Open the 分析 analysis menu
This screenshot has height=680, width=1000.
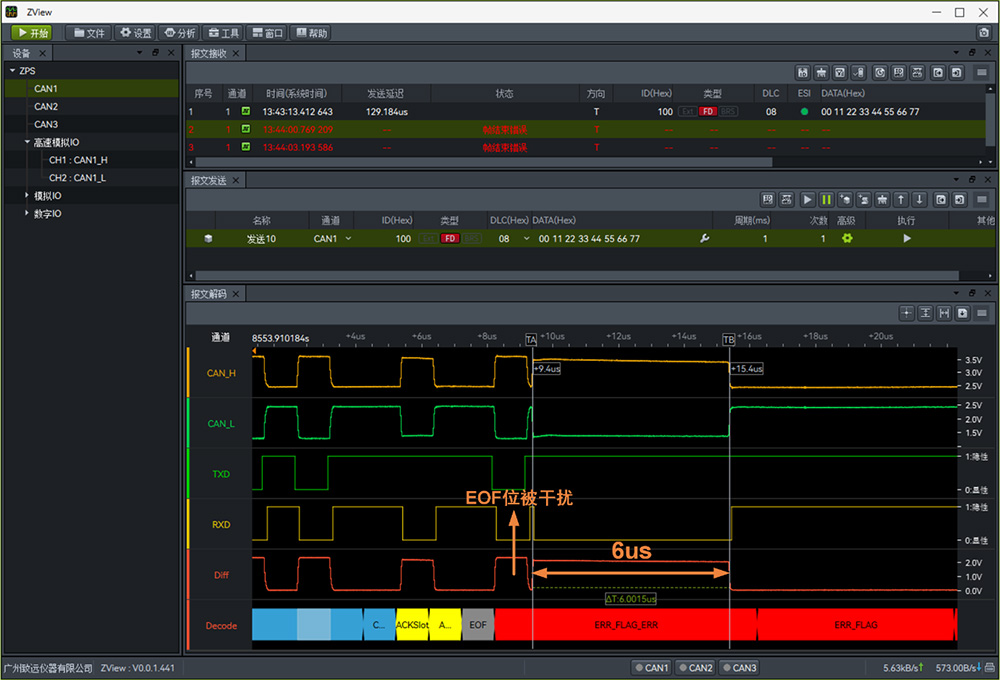[179, 33]
